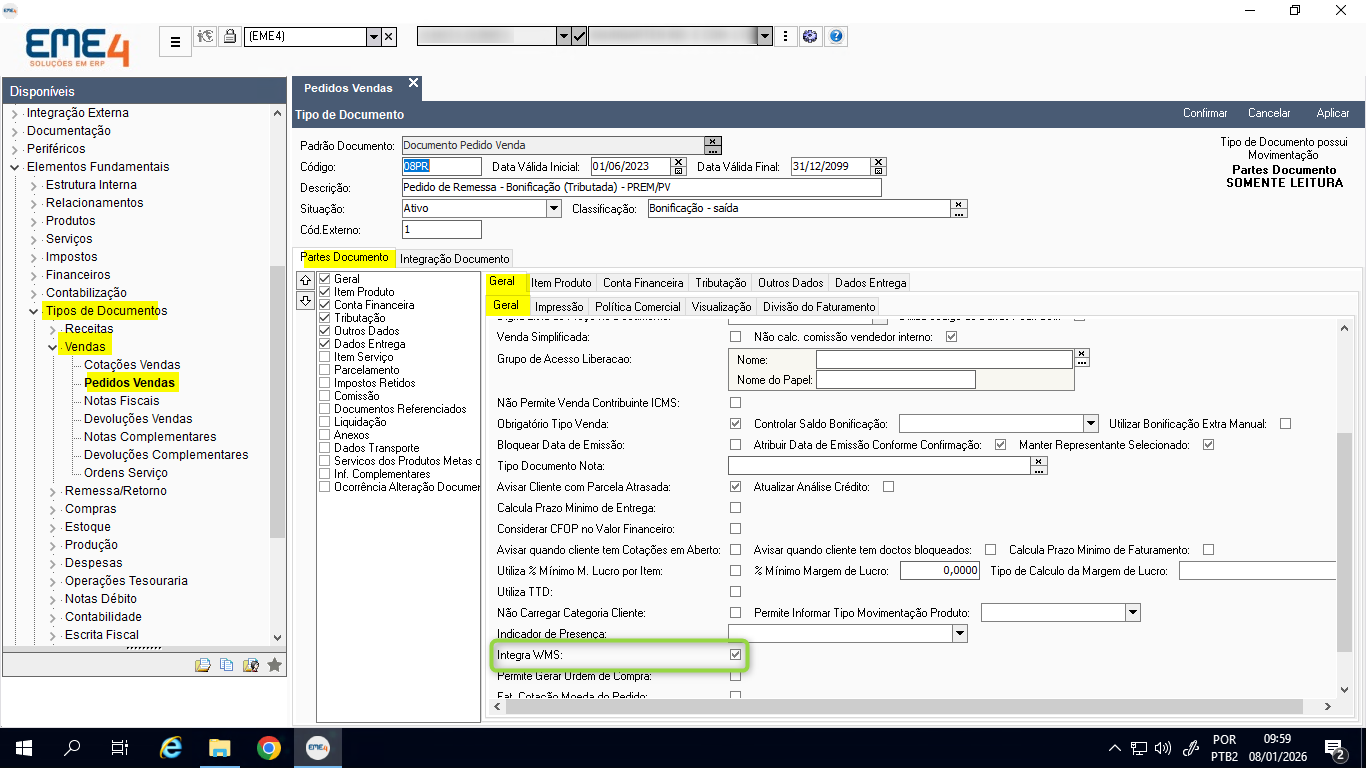
Task: Click the folder-with-user icon in Disponíveis panel
Action: [x=250, y=665]
